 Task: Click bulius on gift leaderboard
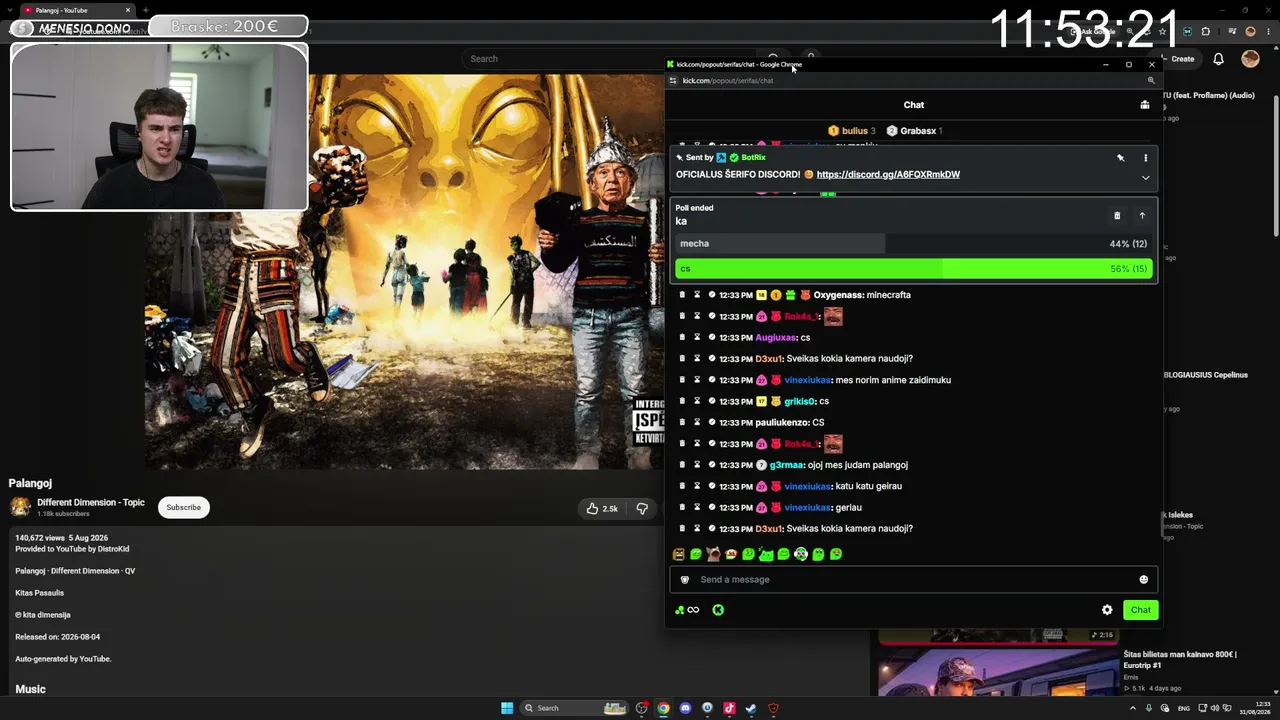pyautogui.click(x=855, y=131)
